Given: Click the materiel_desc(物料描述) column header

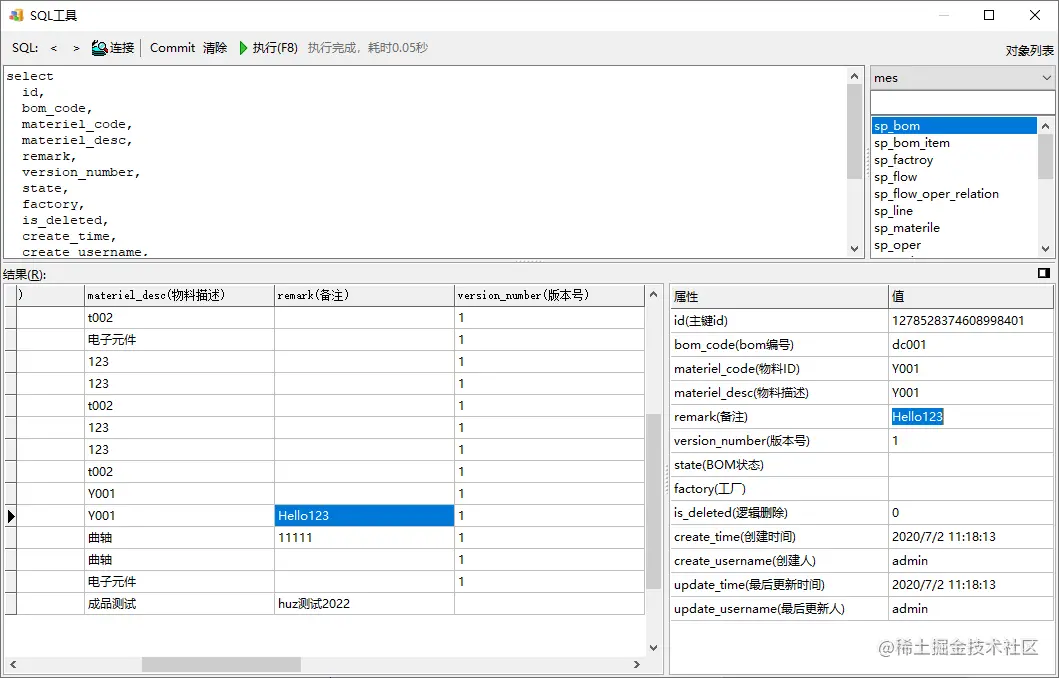Looking at the screenshot, I should pos(180,295).
